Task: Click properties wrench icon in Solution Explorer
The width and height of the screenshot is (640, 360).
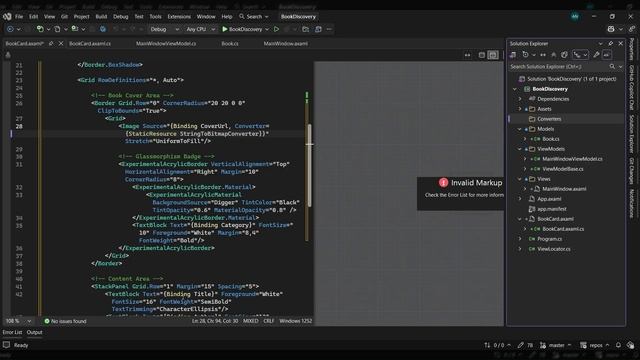Action: (x=596, y=55)
